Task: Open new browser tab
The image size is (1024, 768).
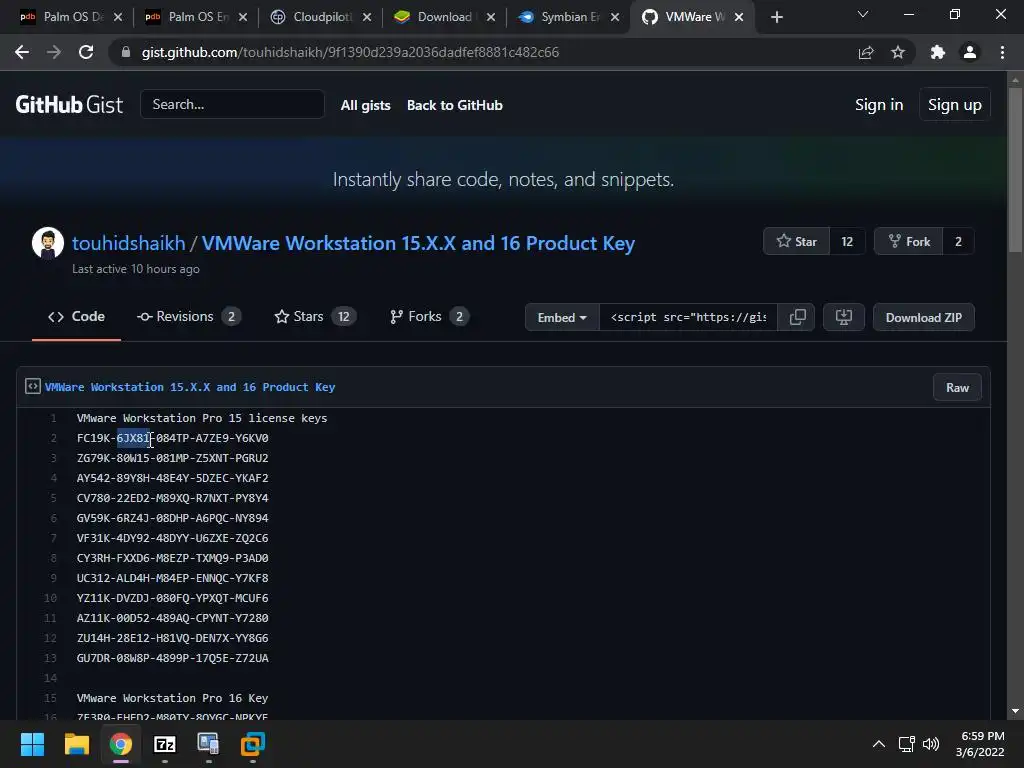Action: tap(776, 18)
